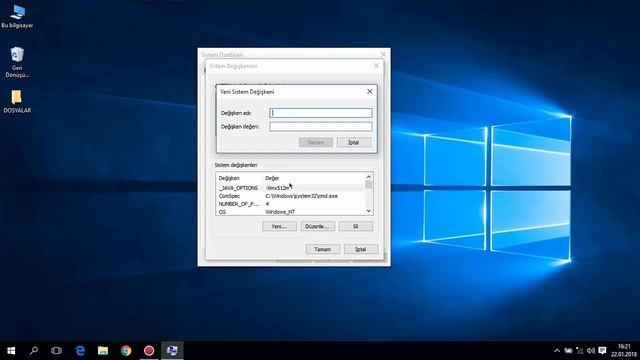Focus the Değişken değeri input field
Image resolution: width=640 pixels, height=360 pixels.
pyautogui.click(x=320, y=127)
